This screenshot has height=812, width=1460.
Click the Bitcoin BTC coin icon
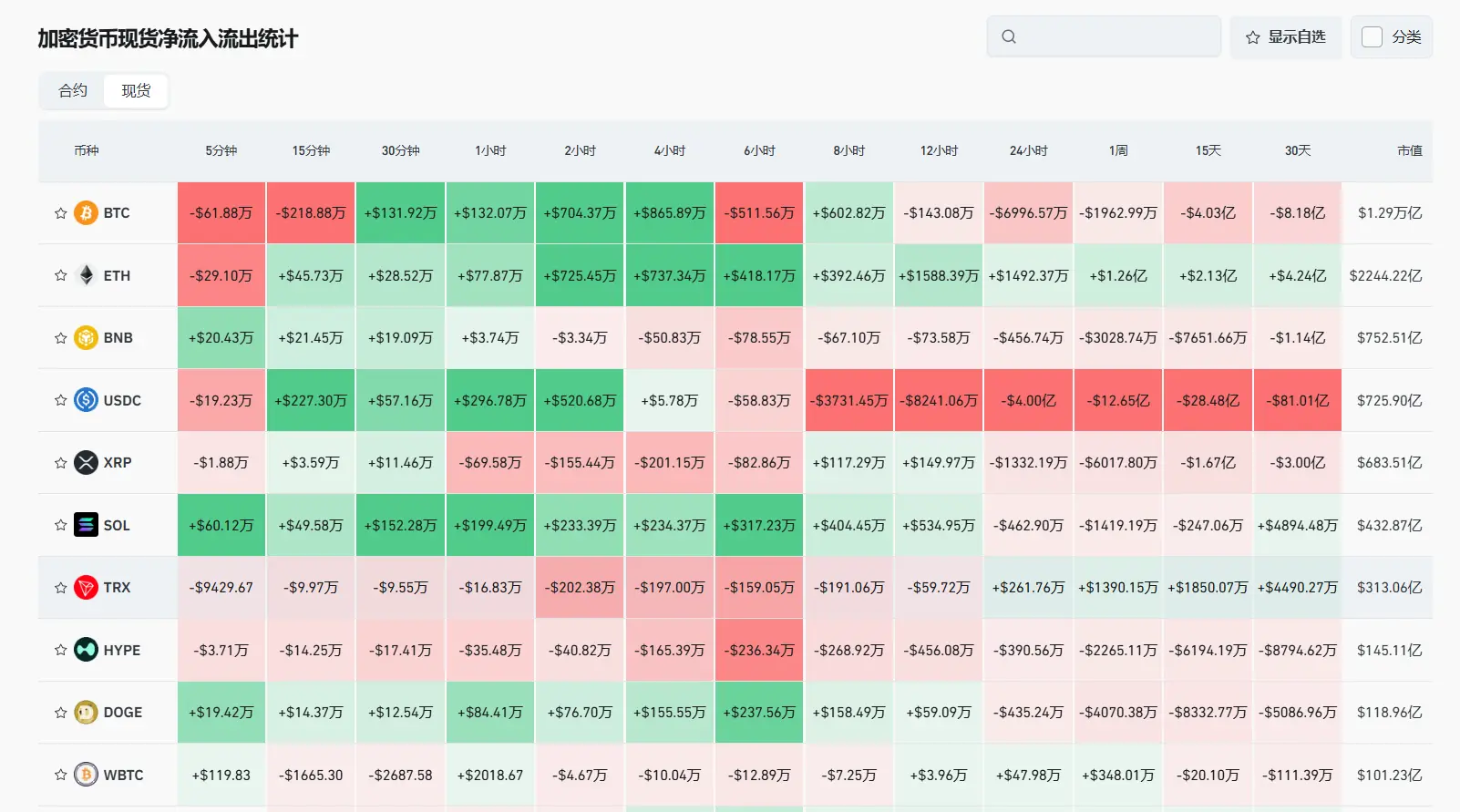click(86, 213)
